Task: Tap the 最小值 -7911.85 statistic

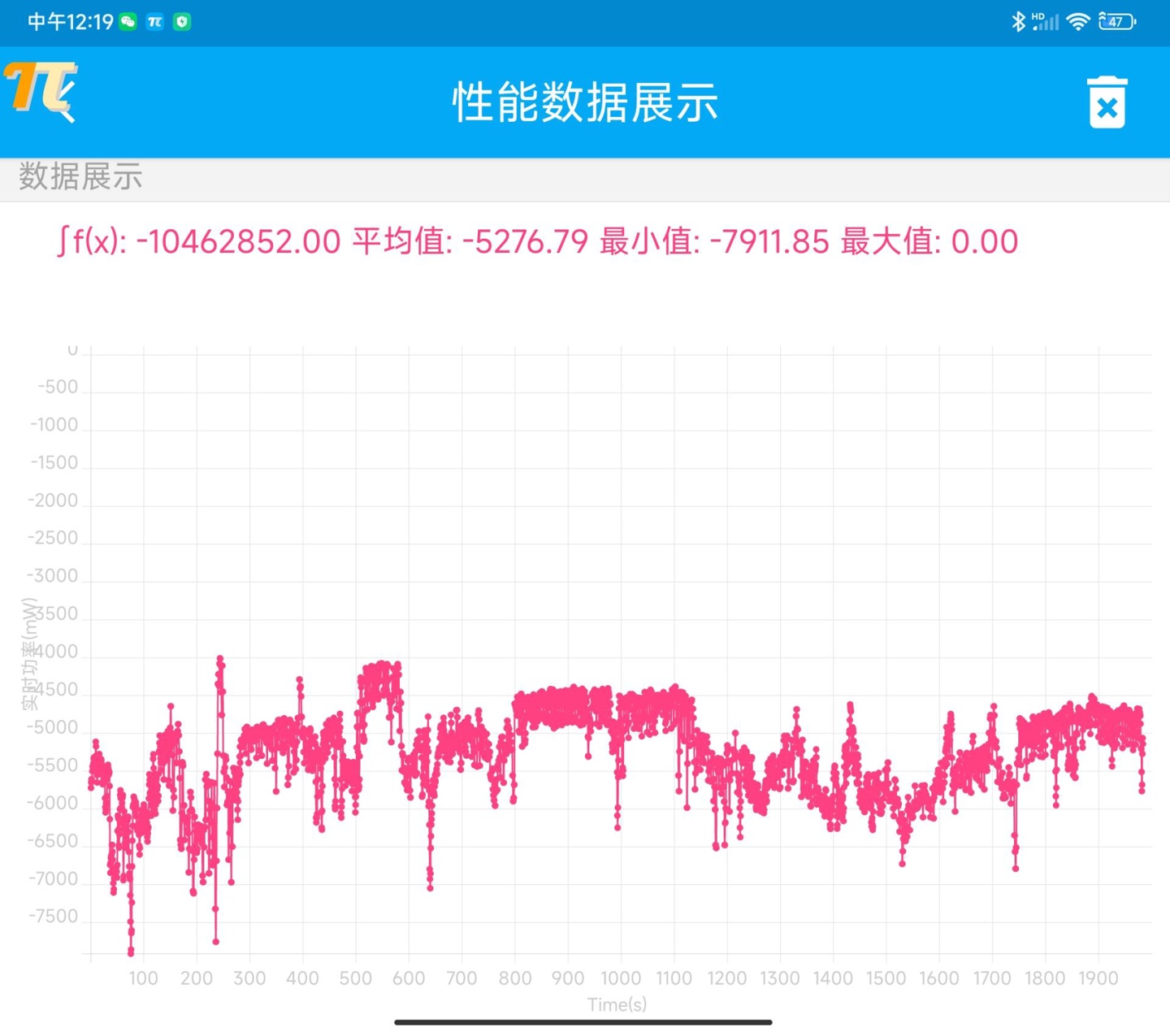Action: coord(713,241)
